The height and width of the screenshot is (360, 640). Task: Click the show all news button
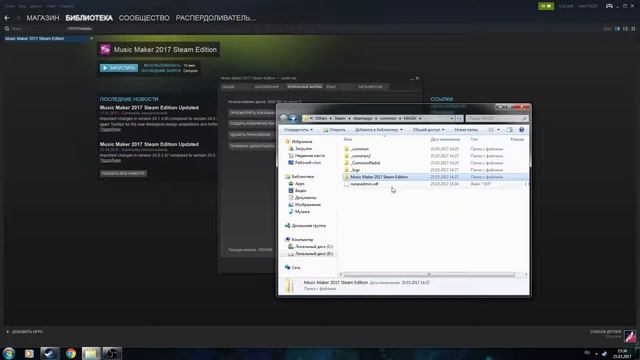pos(123,173)
